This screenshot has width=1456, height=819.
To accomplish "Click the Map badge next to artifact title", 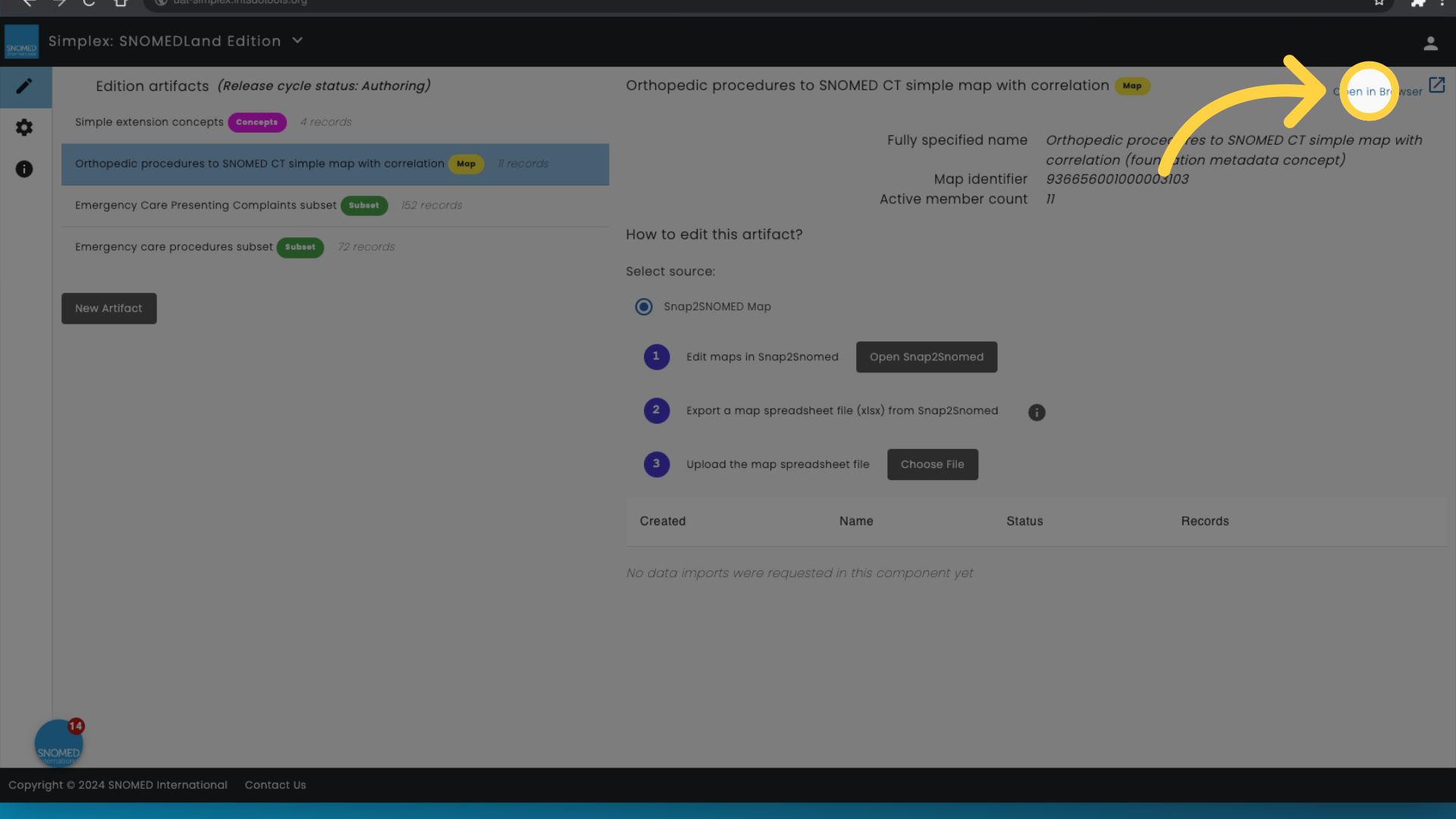I will 1132,86.
